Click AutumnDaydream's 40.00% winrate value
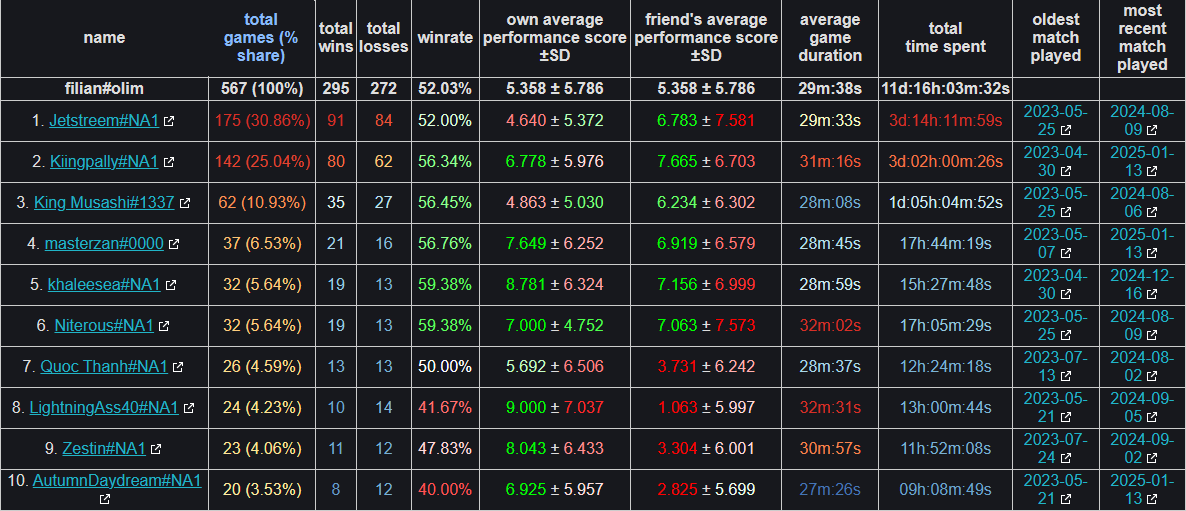Image resolution: width=1186 pixels, height=511 pixels. click(x=444, y=490)
